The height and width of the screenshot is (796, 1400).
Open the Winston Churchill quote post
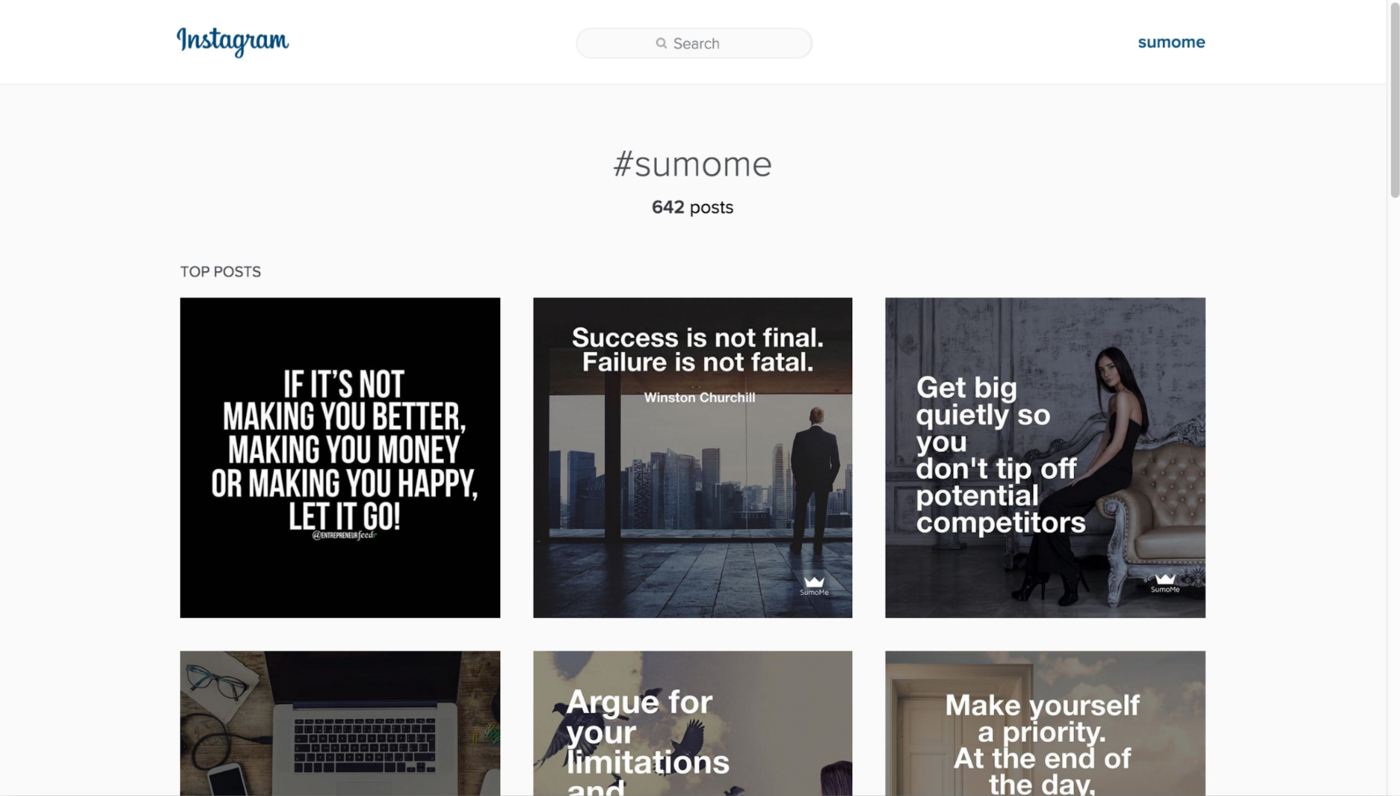692,457
